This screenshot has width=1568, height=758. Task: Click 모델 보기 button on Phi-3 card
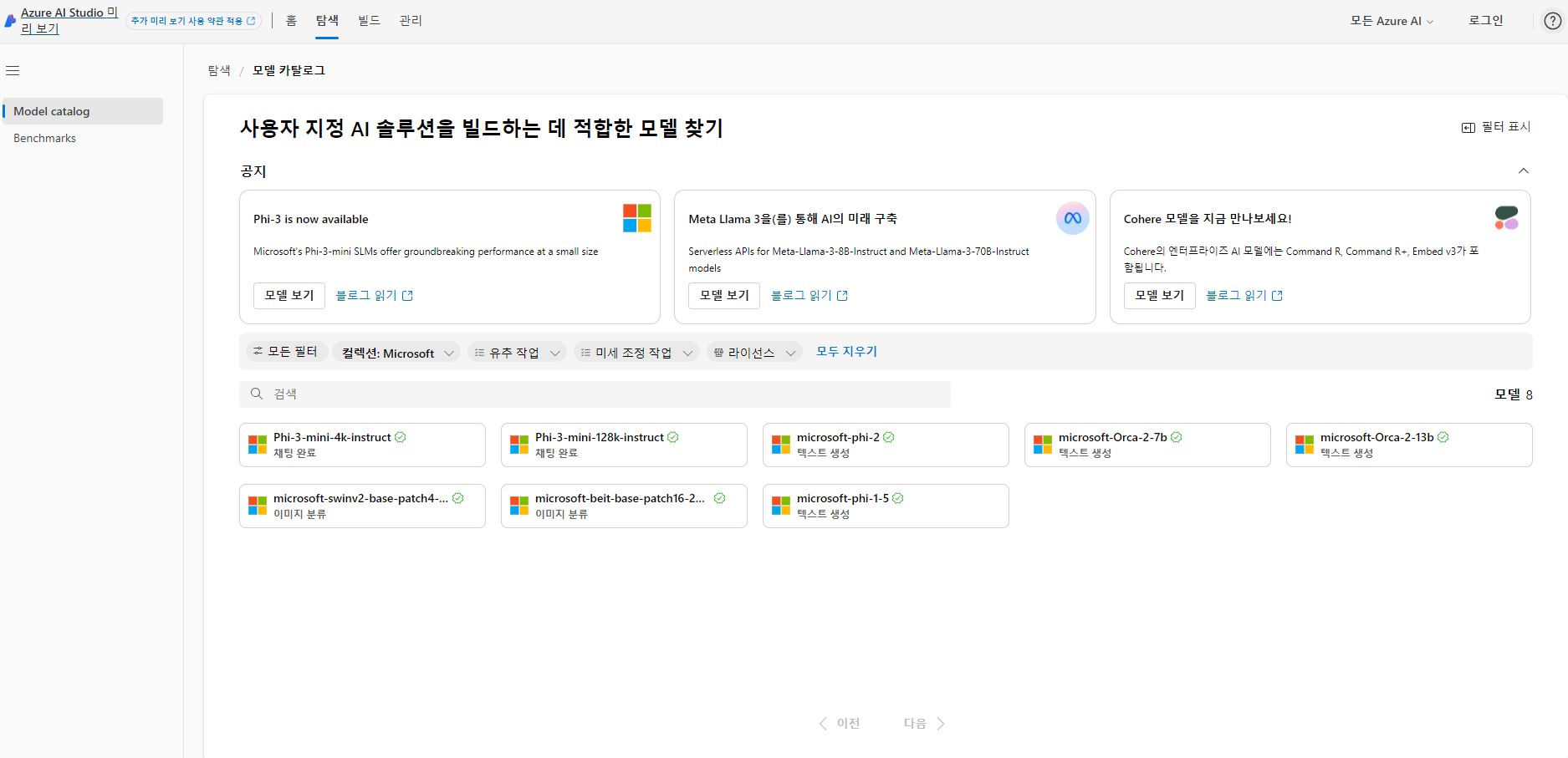(289, 295)
